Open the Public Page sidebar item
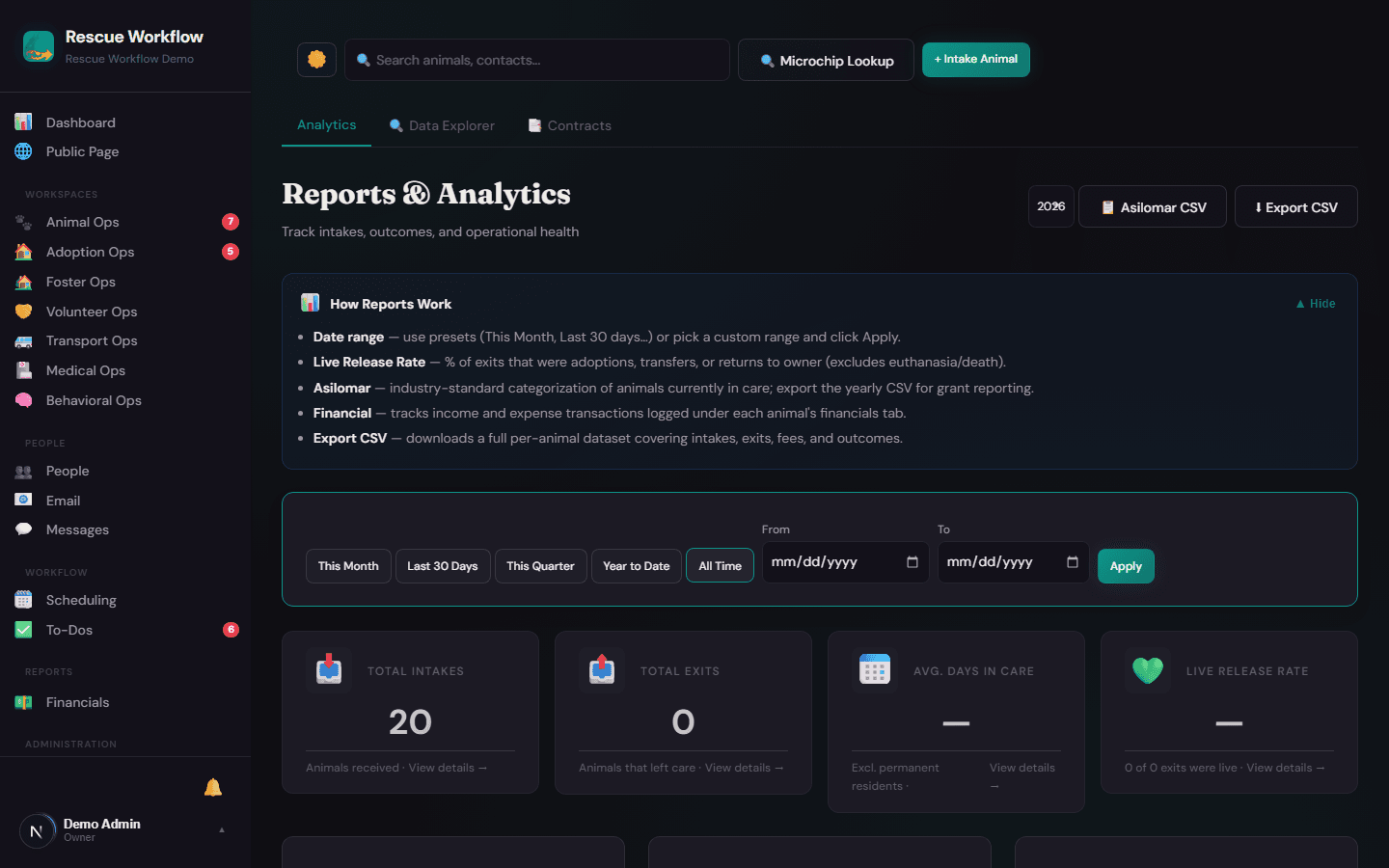The width and height of the screenshot is (1389, 868). [x=125, y=151]
